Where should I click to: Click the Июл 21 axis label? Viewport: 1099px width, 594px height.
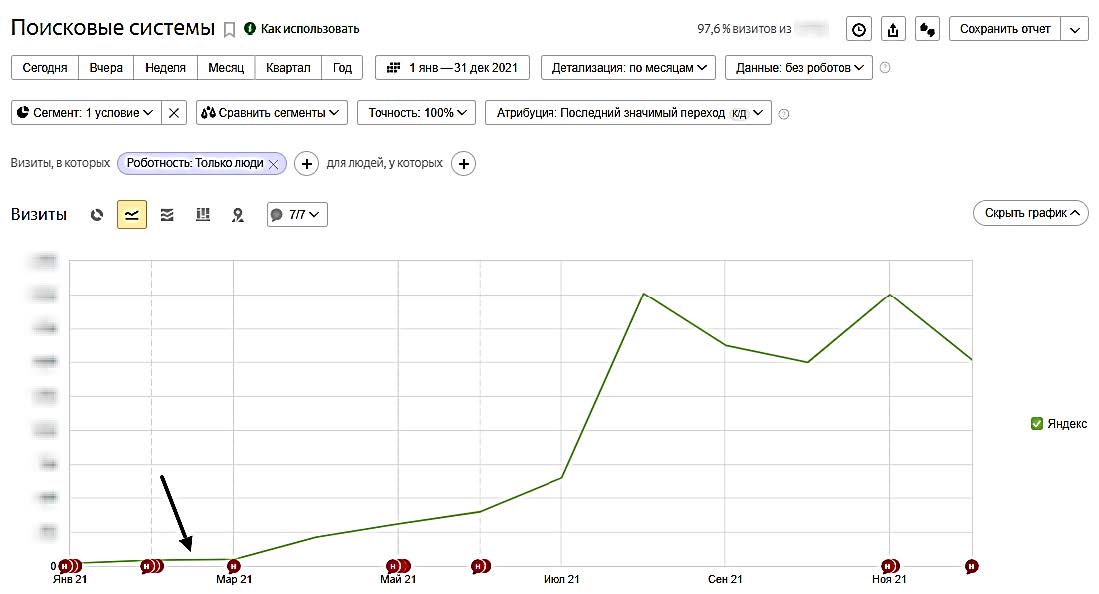(561, 579)
